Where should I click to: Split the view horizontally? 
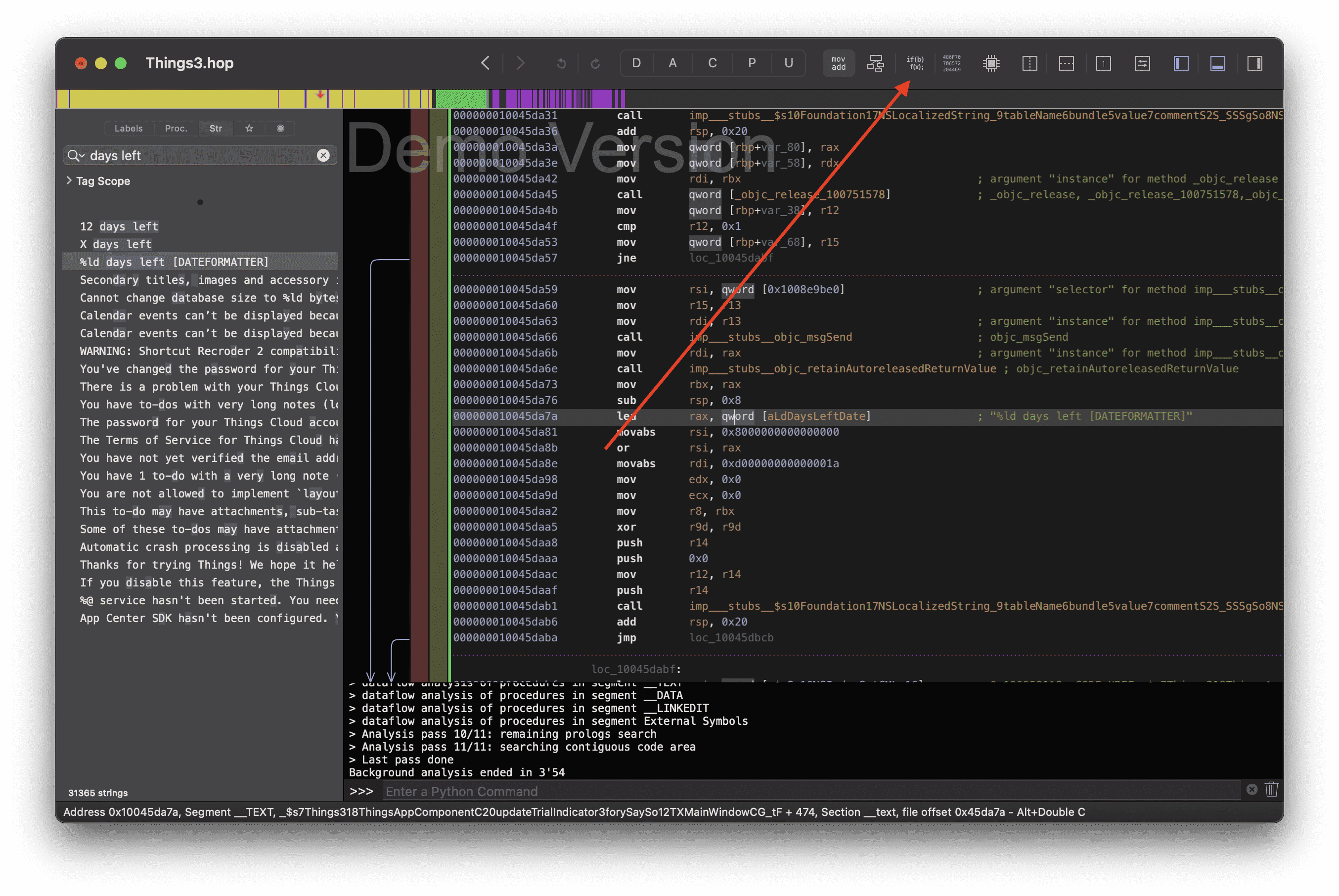click(1066, 63)
